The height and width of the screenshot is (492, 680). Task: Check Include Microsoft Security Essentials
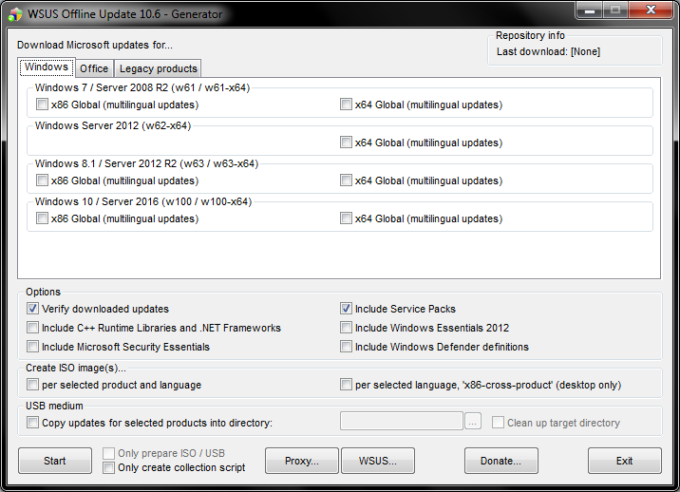coord(33,347)
